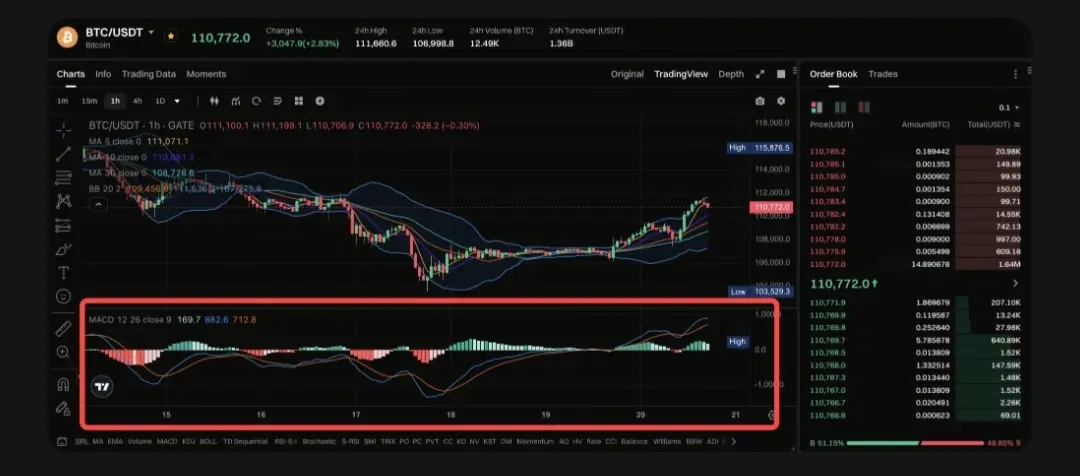Click the Bitcoin coin logo
The image size is (1080, 476).
(x=68, y=37)
